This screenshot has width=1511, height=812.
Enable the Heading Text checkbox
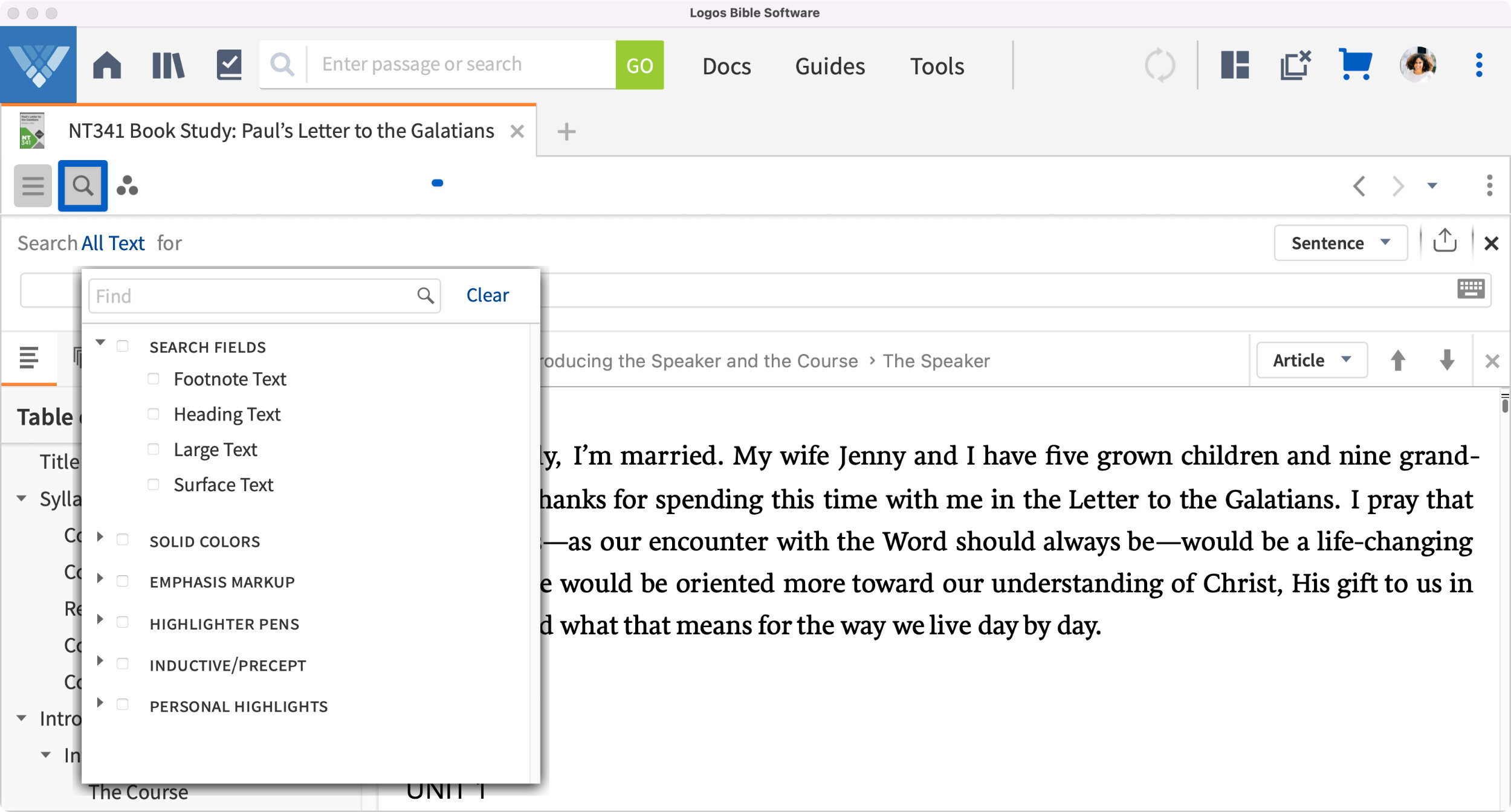[154, 414]
